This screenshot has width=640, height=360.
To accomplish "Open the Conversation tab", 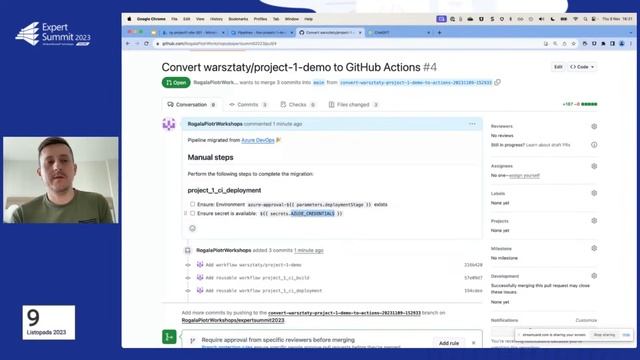I will point(191,104).
